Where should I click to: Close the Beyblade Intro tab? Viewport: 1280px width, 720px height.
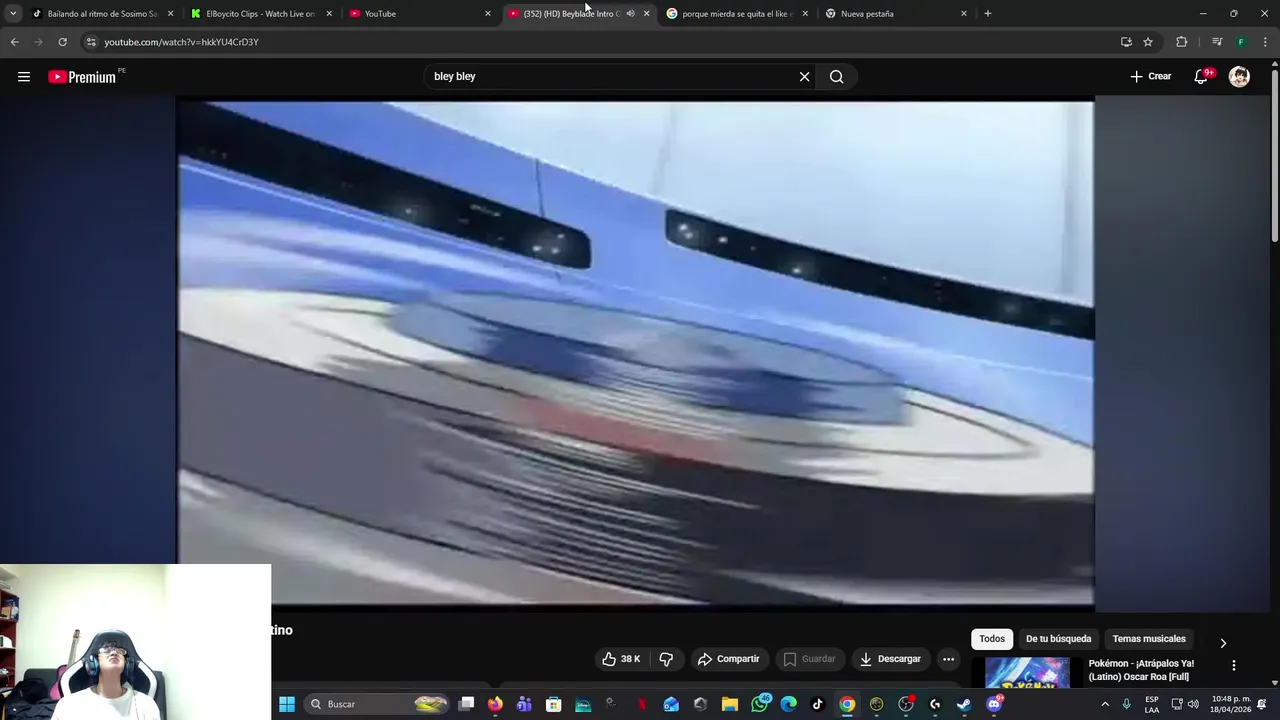[x=646, y=14]
